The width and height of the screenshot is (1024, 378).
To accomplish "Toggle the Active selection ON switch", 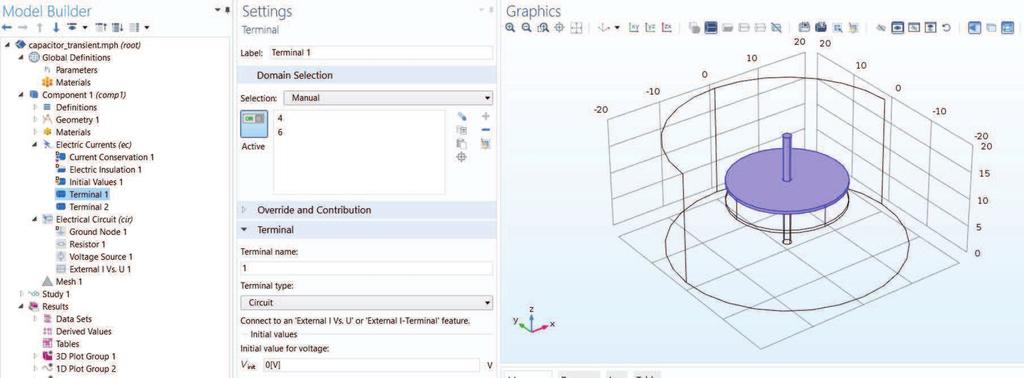I will tap(253, 125).
